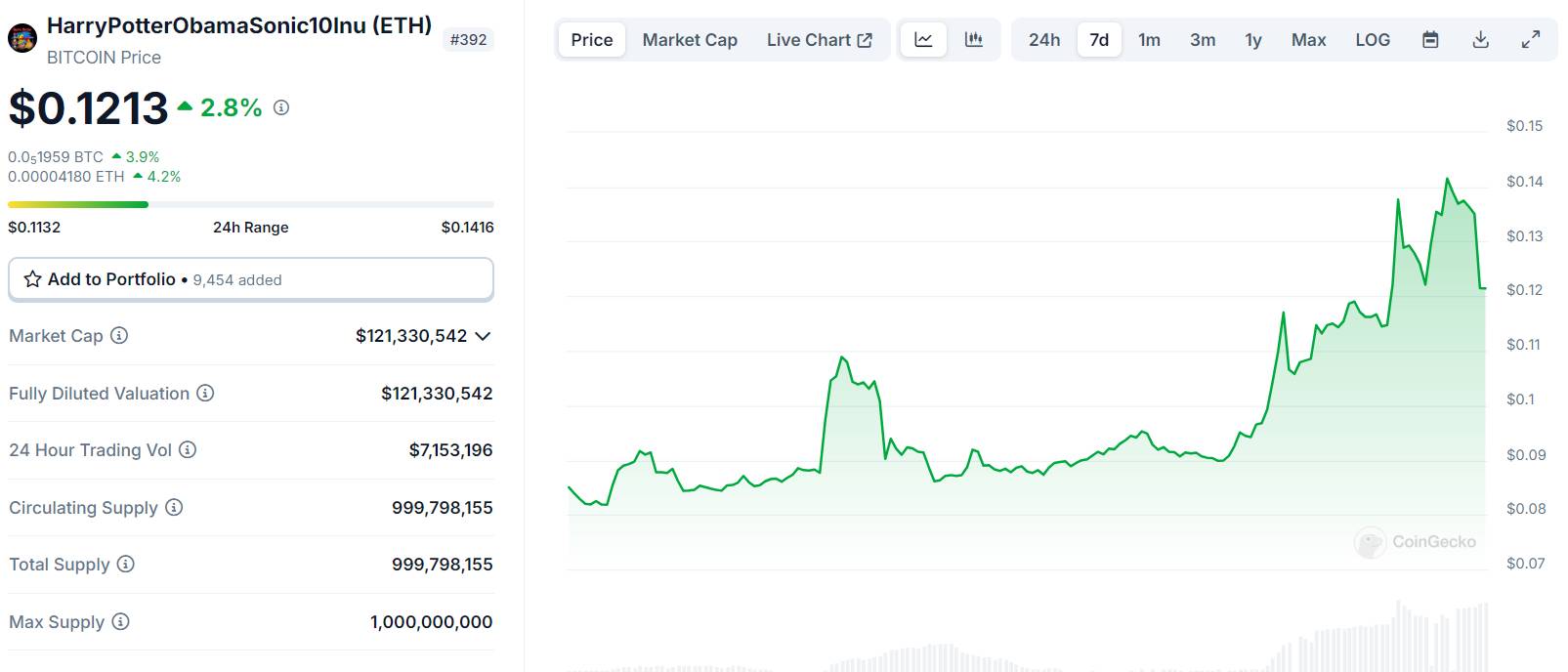Viewport: 1568px width, 672px height.
Task: Open the Max Supply info icon
Action: (x=120, y=622)
